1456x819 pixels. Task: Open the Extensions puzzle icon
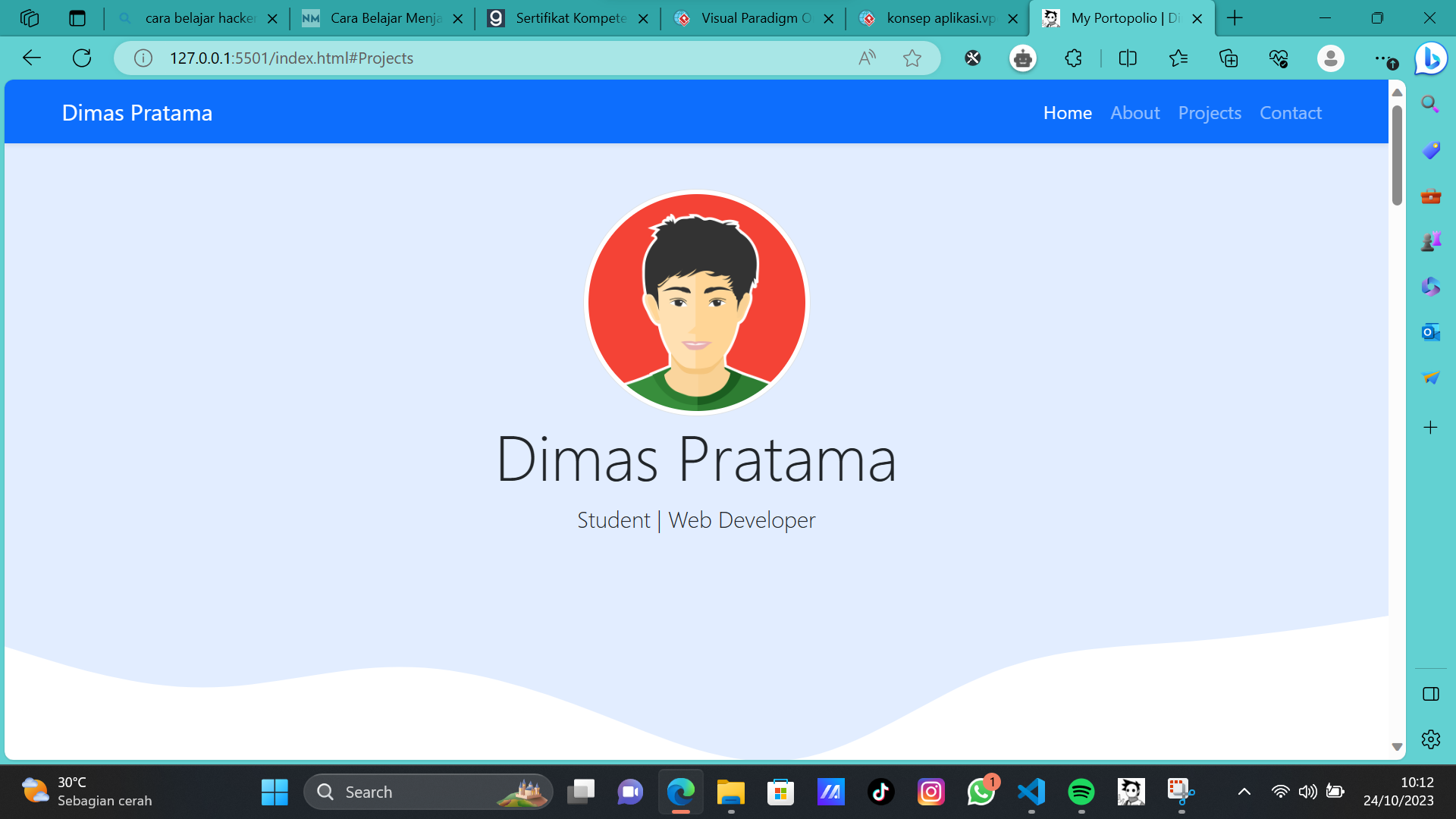click(x=1073, y=58)
